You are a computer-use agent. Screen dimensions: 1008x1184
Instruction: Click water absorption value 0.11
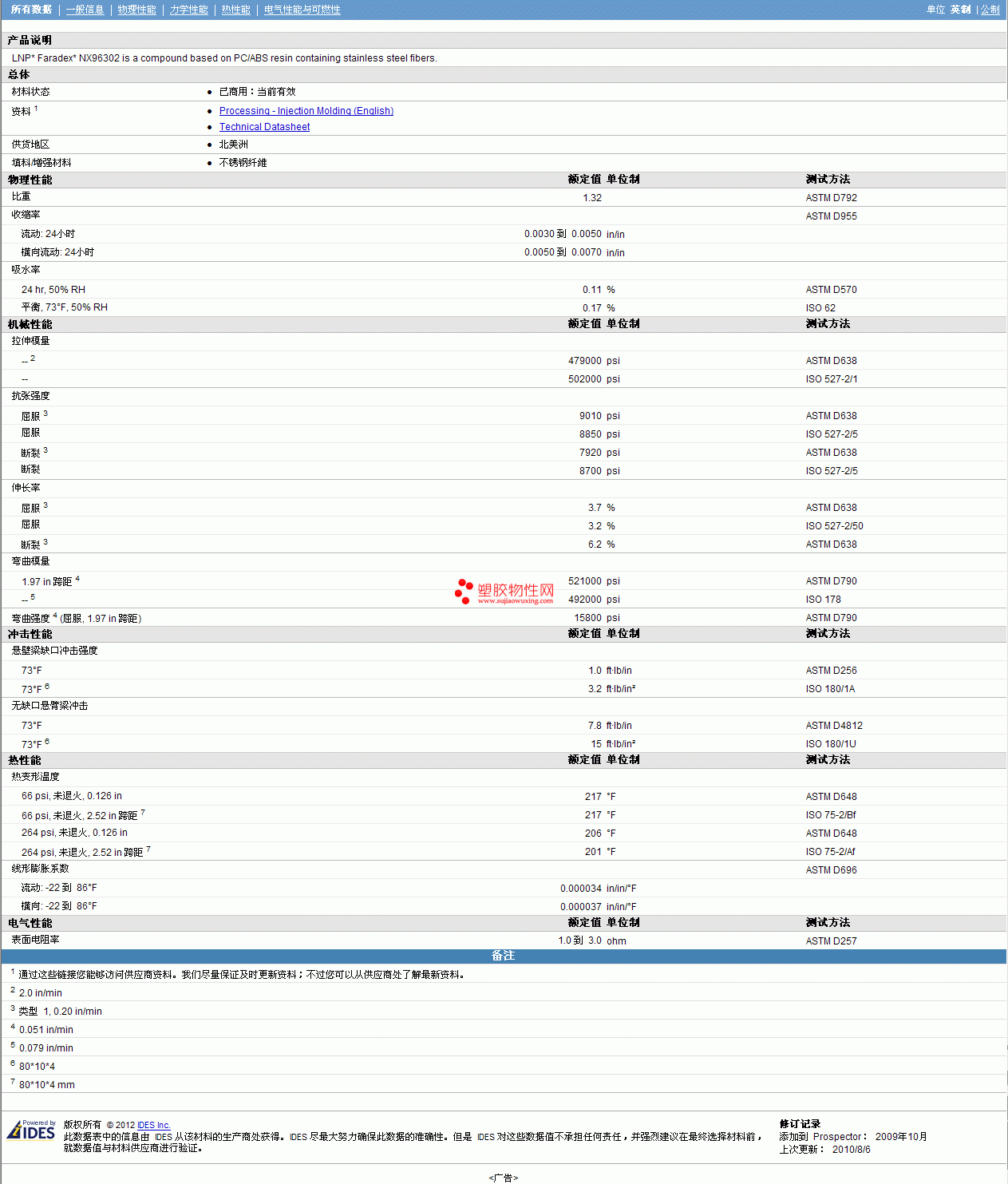pos(592,290)
